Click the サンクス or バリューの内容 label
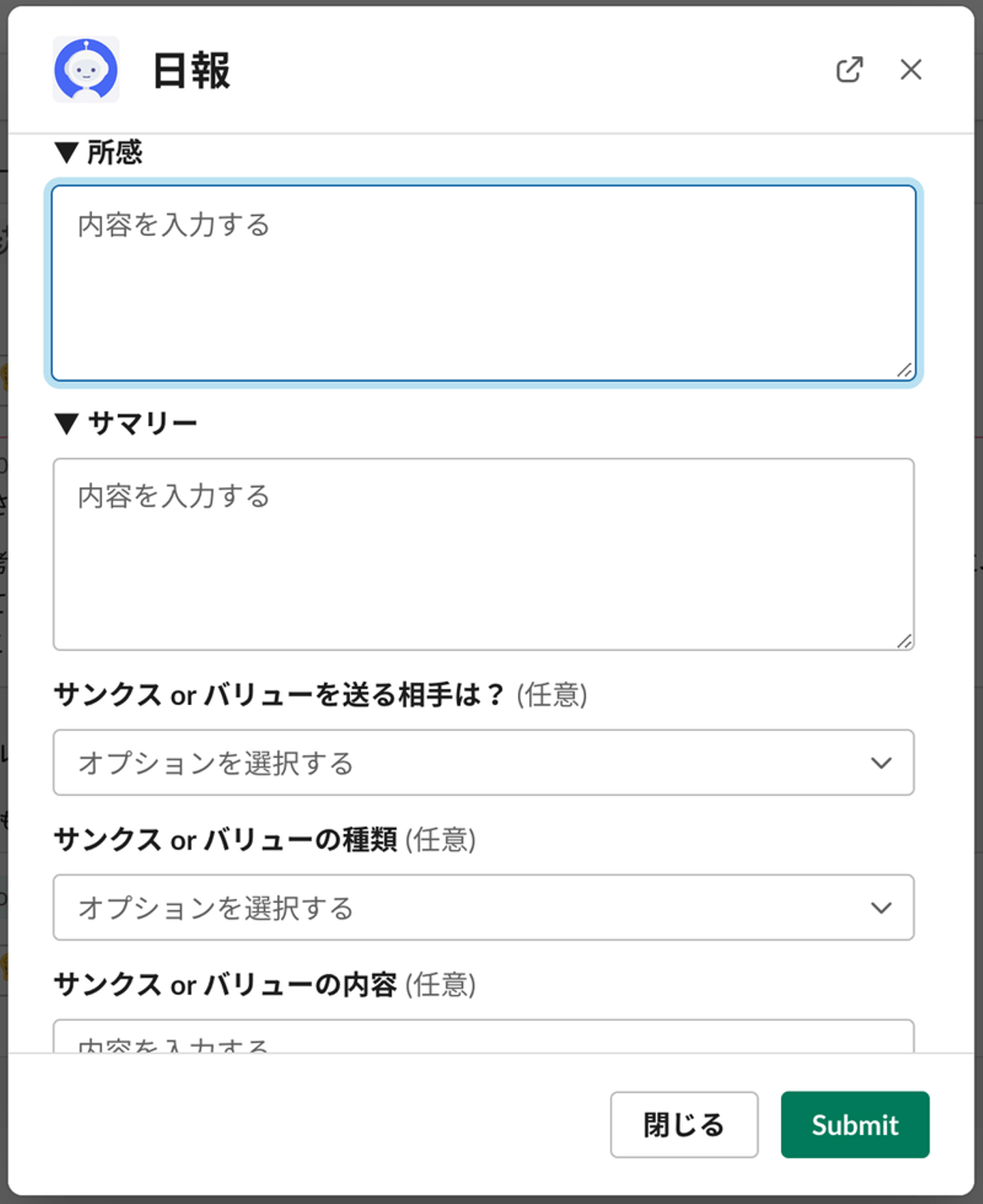Image resolution: width=983 pixels, height=1204 pixels. tap(225, 985)
